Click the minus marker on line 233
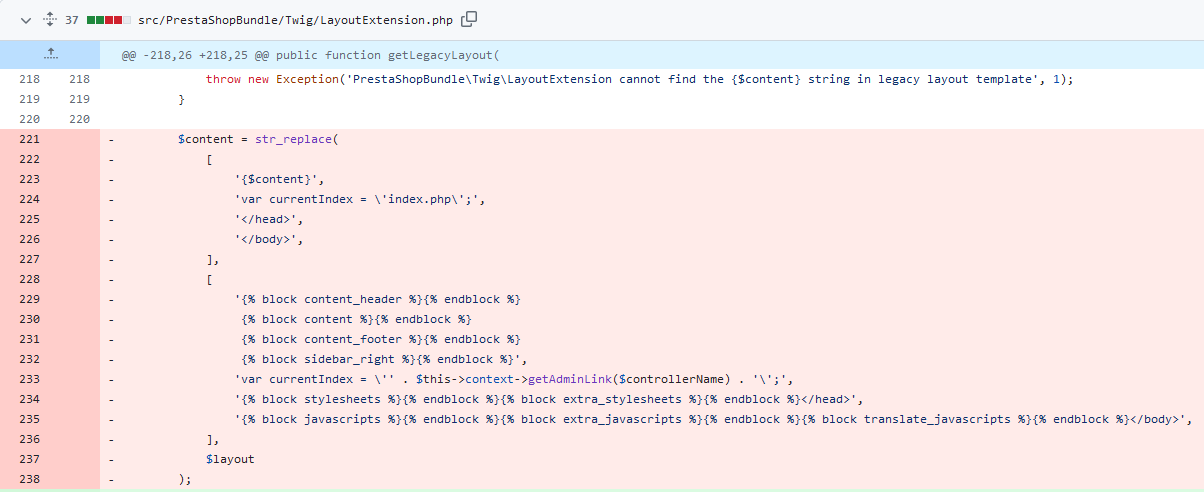Viewport: 1204px width, 492px height. tap(112, 380)
